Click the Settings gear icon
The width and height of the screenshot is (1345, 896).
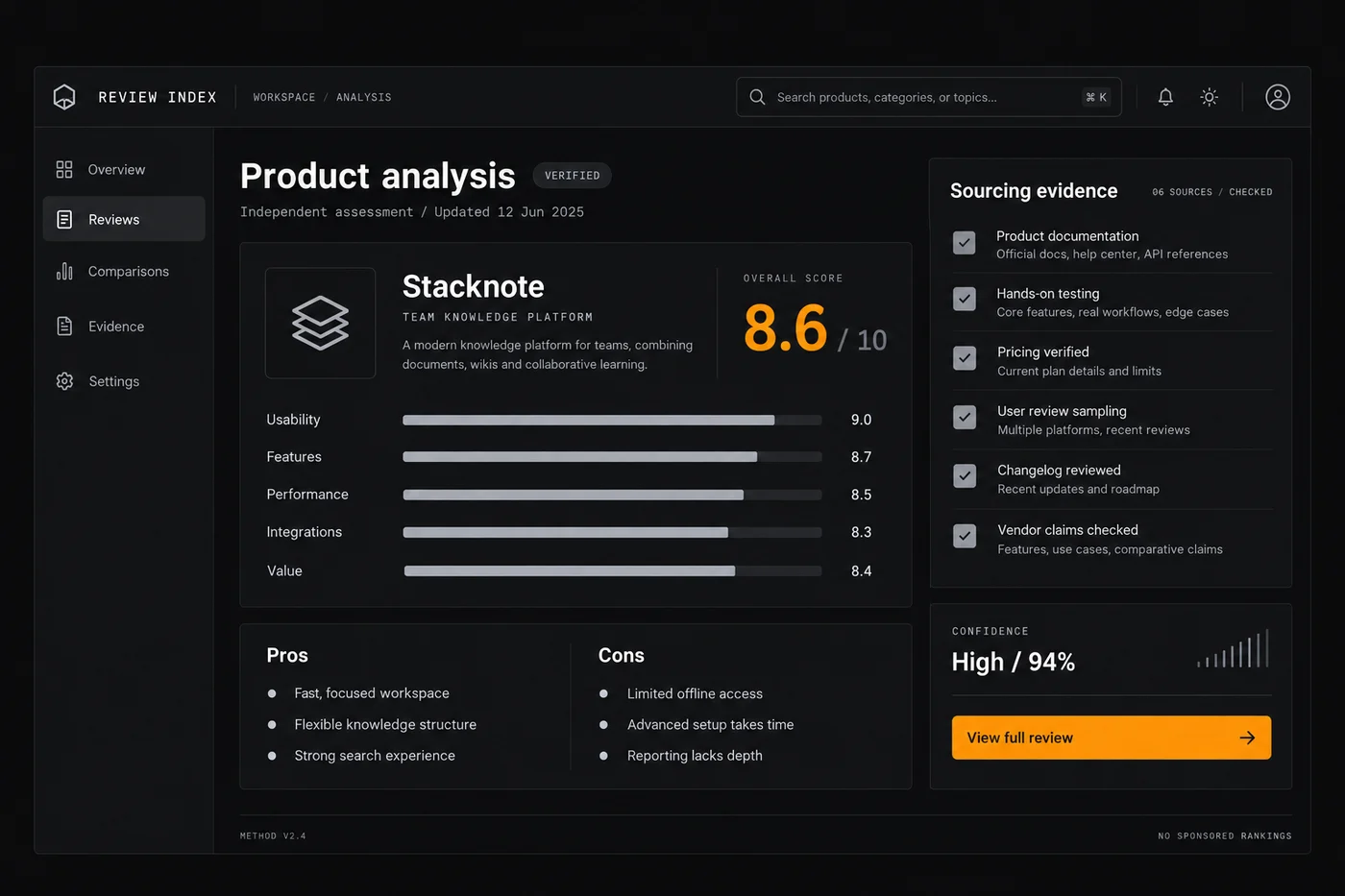point(64,381)
